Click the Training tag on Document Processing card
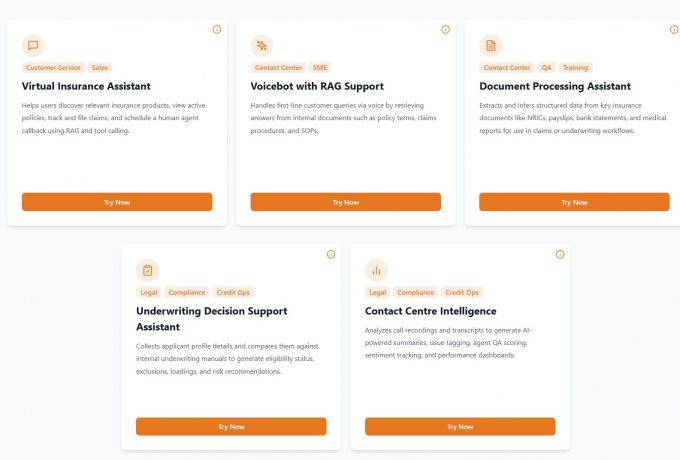The height and width of the screenshot is (460, 680). point(575,68)
